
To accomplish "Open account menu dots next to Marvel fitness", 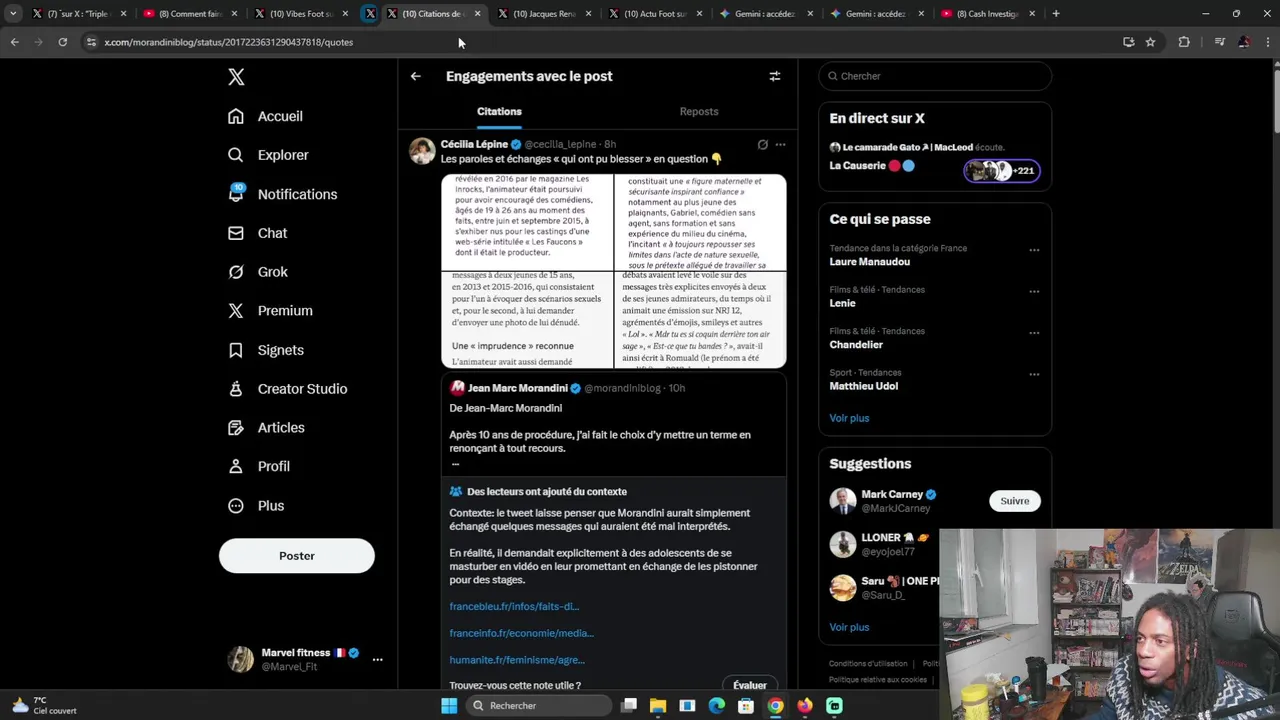I will 377,660.
